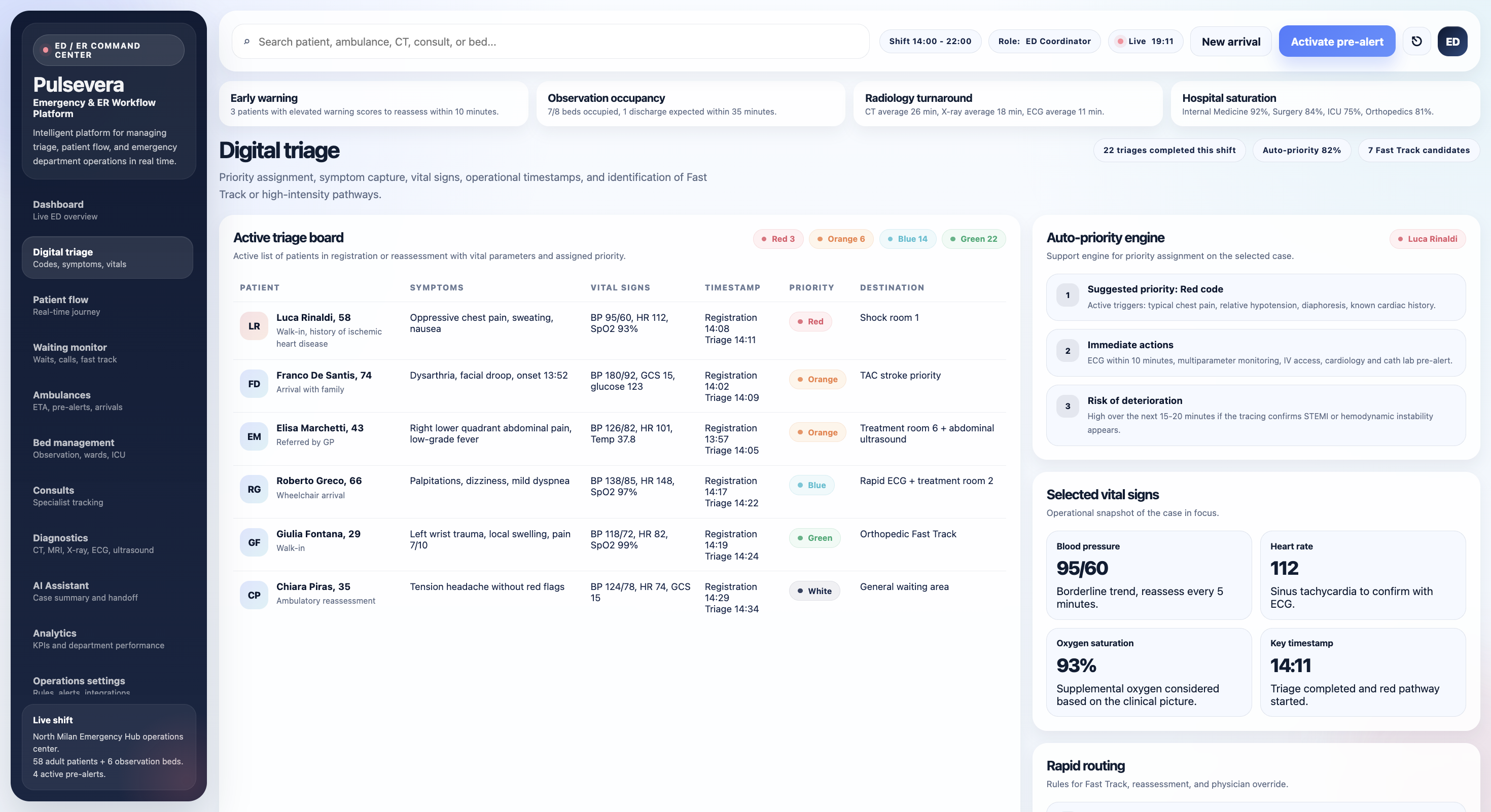This screenshot has width=1491, height=812.
Task: Toggle the Green 22 priority filter
Action: click(x=973, y=239)
